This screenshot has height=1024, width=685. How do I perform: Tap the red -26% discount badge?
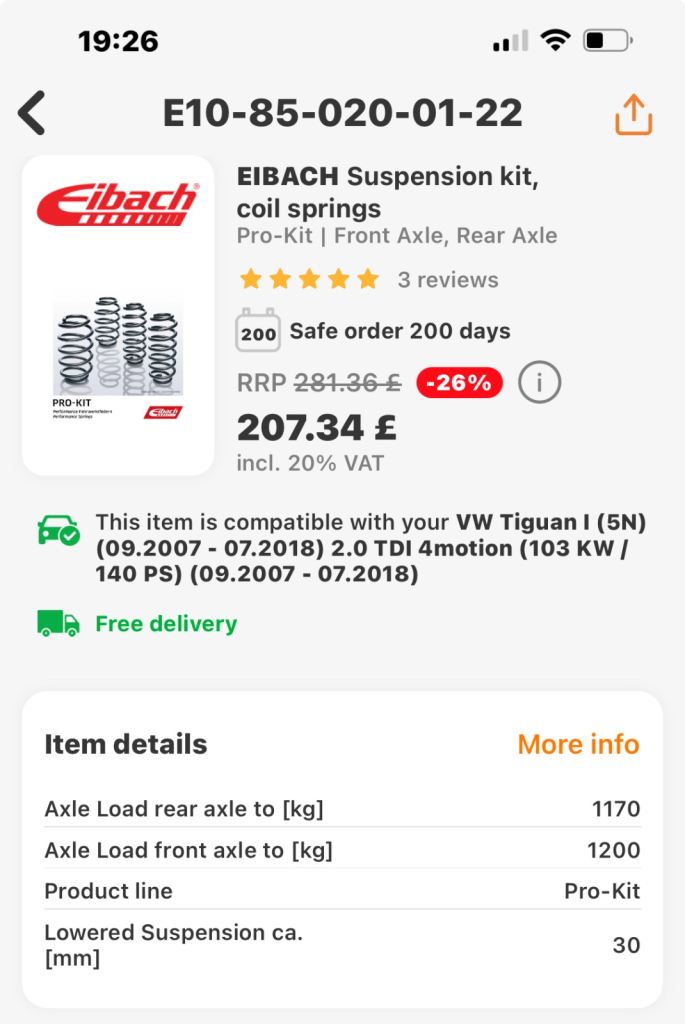(x=459, y=382)
